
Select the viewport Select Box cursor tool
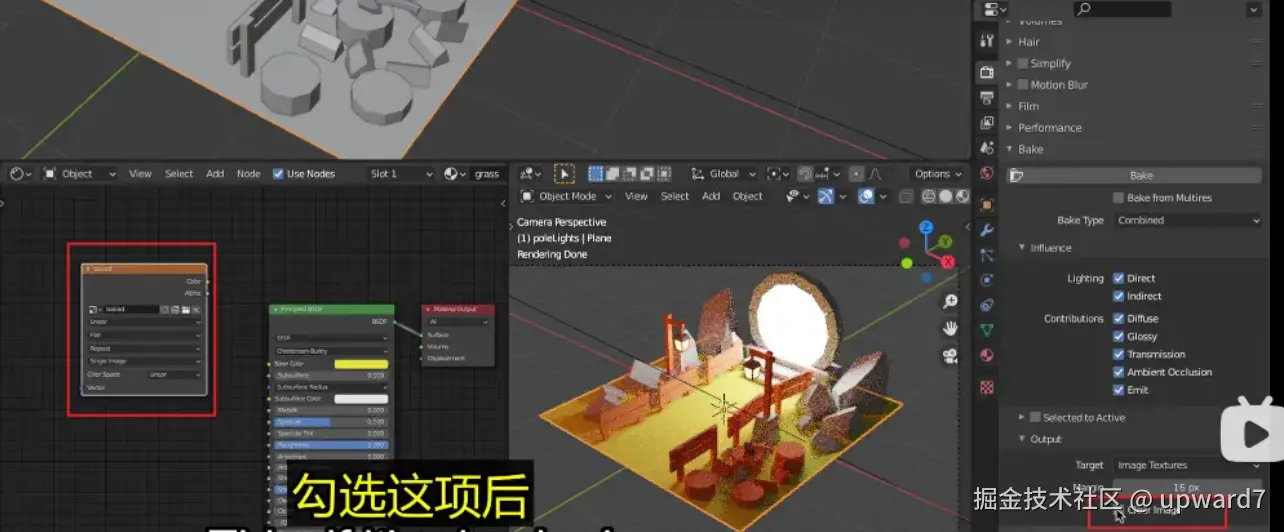click(564, 174)
